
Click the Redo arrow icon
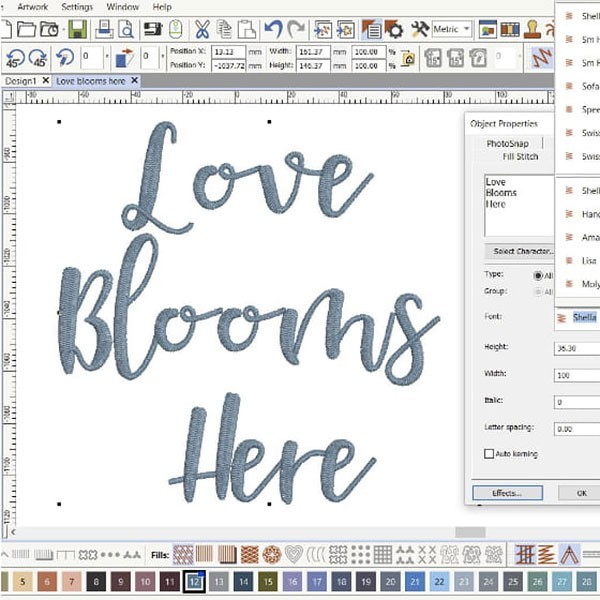(296, 29)
